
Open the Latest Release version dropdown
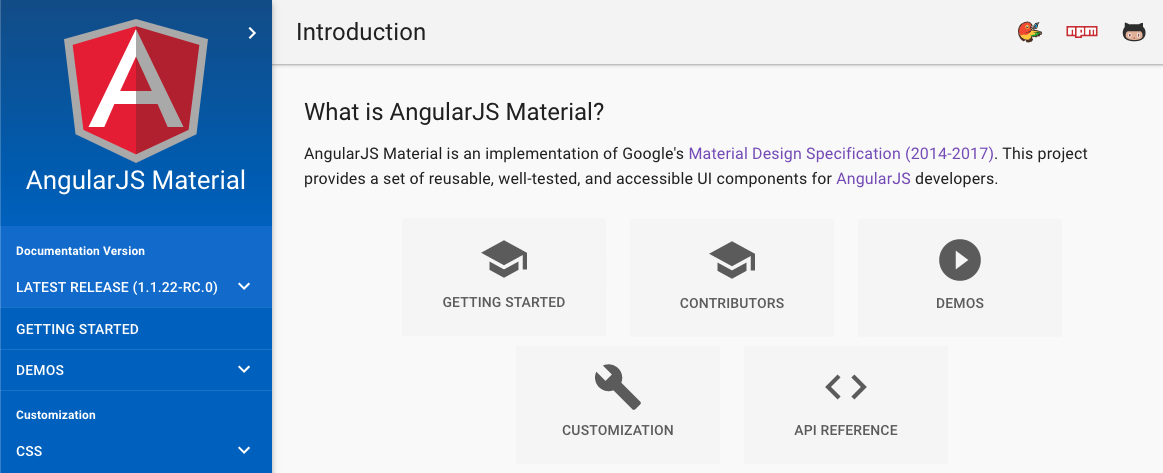136,288
